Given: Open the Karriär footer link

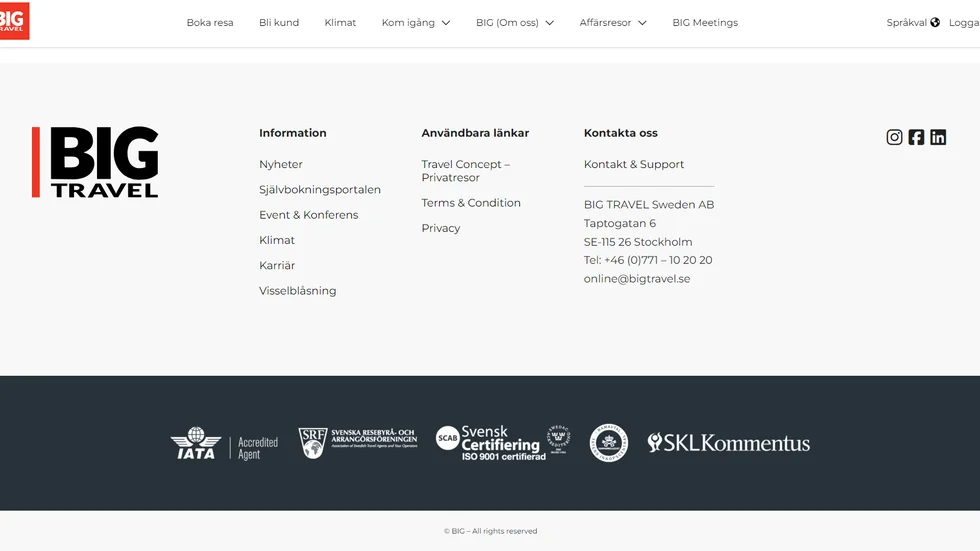Looking at the screenshot, I should 277,266.
